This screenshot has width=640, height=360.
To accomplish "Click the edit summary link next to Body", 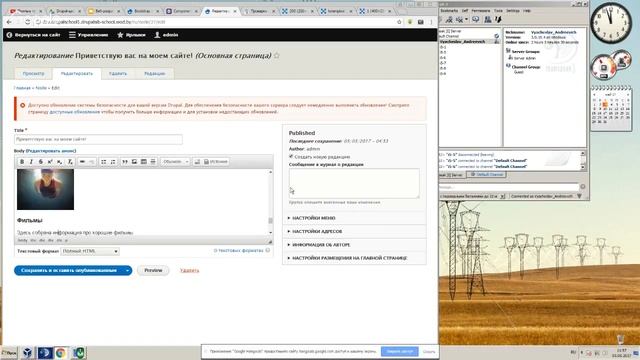I will [51, 151].
